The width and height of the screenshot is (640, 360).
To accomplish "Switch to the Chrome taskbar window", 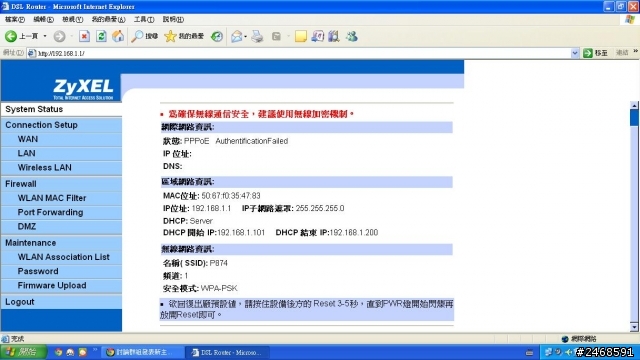I will pyautogui.click(x=141, y=352).
